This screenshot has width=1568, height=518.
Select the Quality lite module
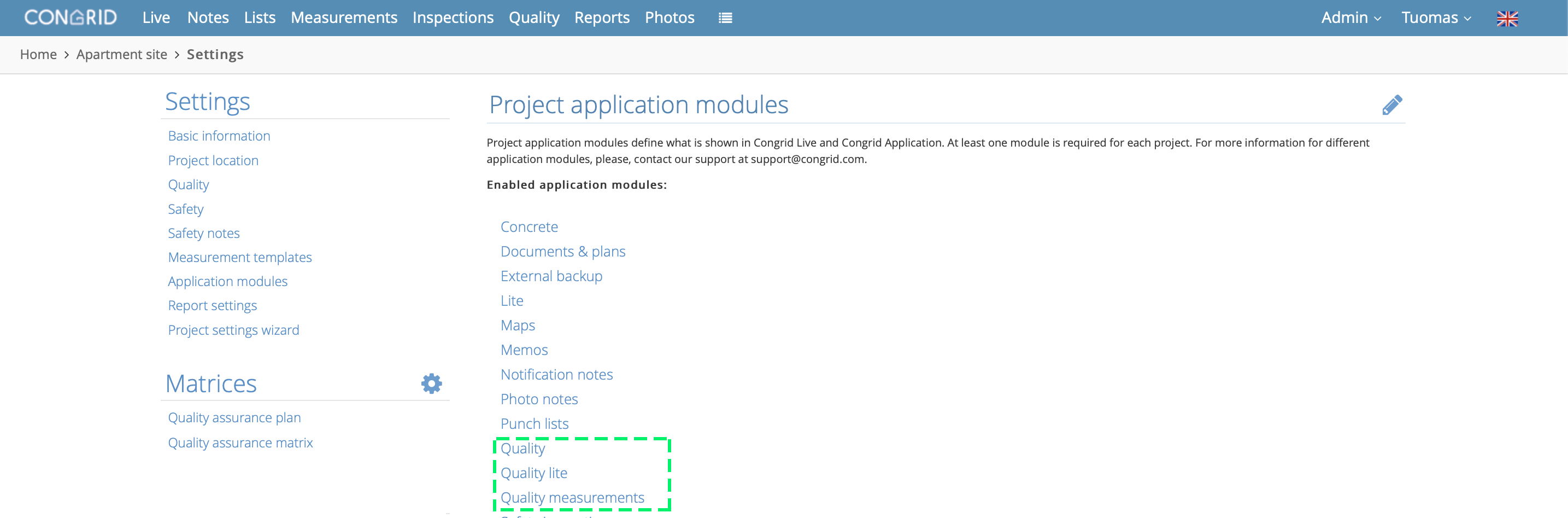point(534,473)
